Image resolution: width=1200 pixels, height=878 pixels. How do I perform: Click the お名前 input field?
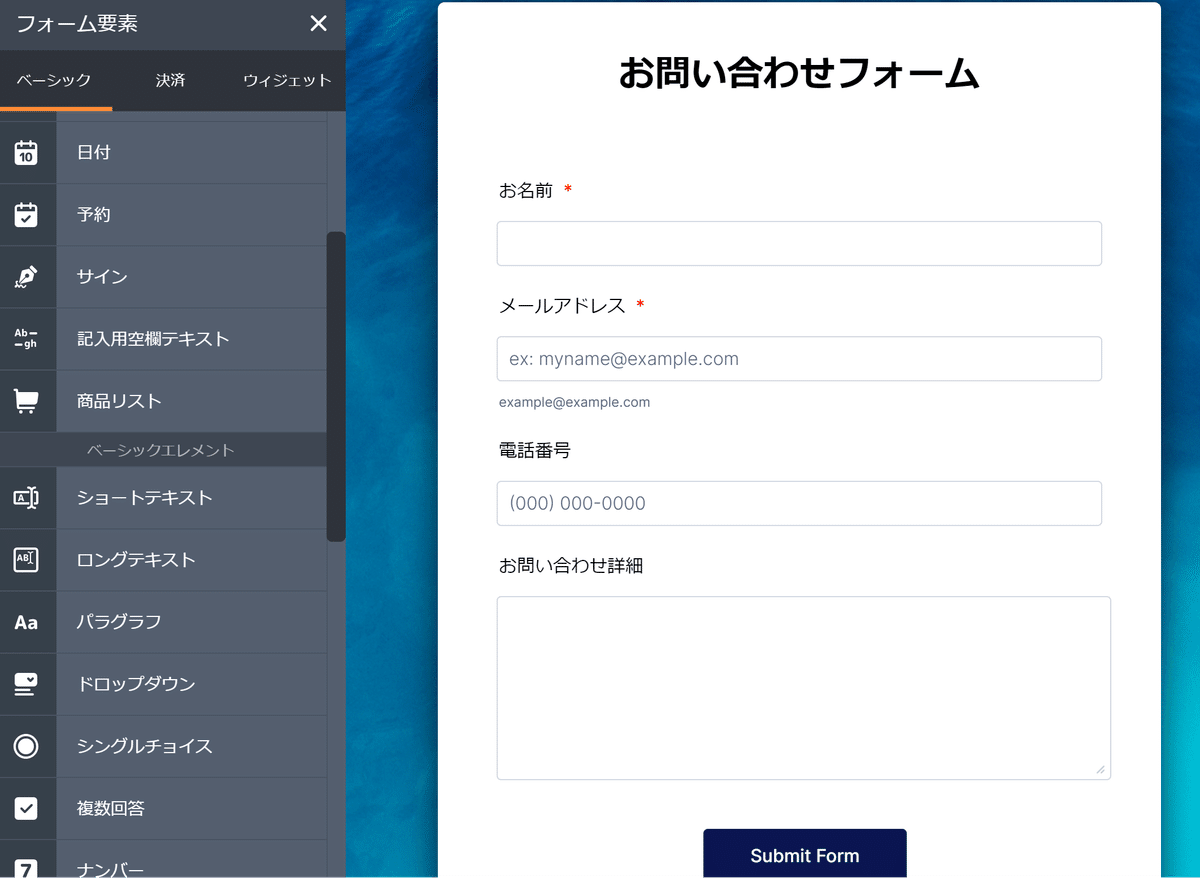click(x=799, y=243)
